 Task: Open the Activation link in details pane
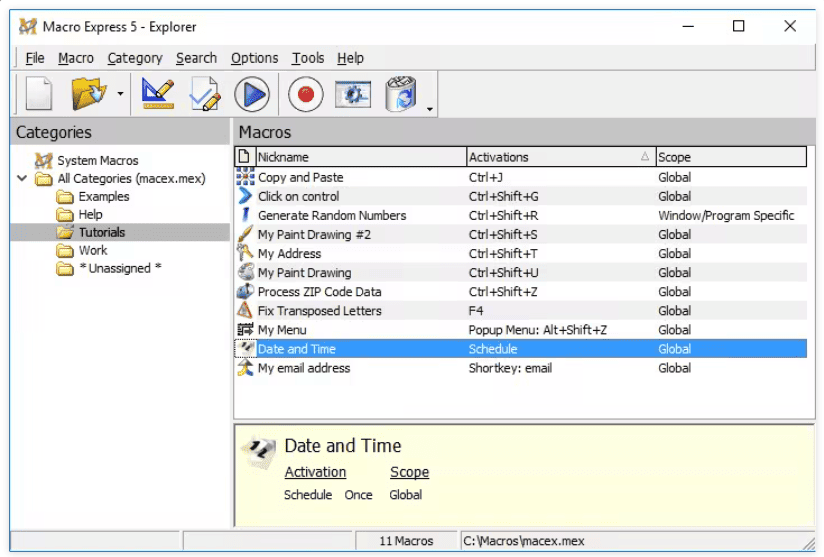pos(315,472)
